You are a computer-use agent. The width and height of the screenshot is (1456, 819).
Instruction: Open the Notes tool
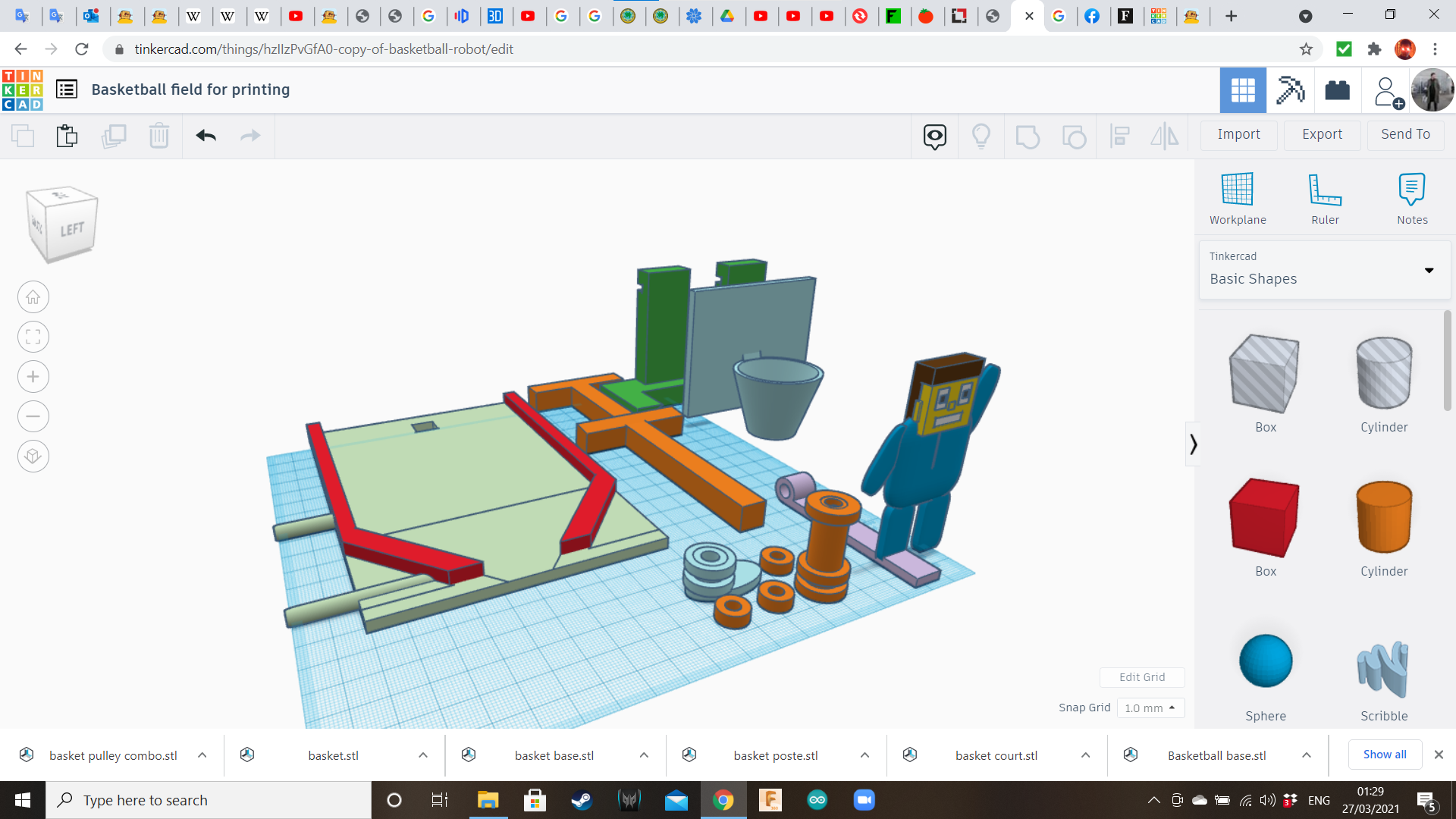coord(1411,190)
